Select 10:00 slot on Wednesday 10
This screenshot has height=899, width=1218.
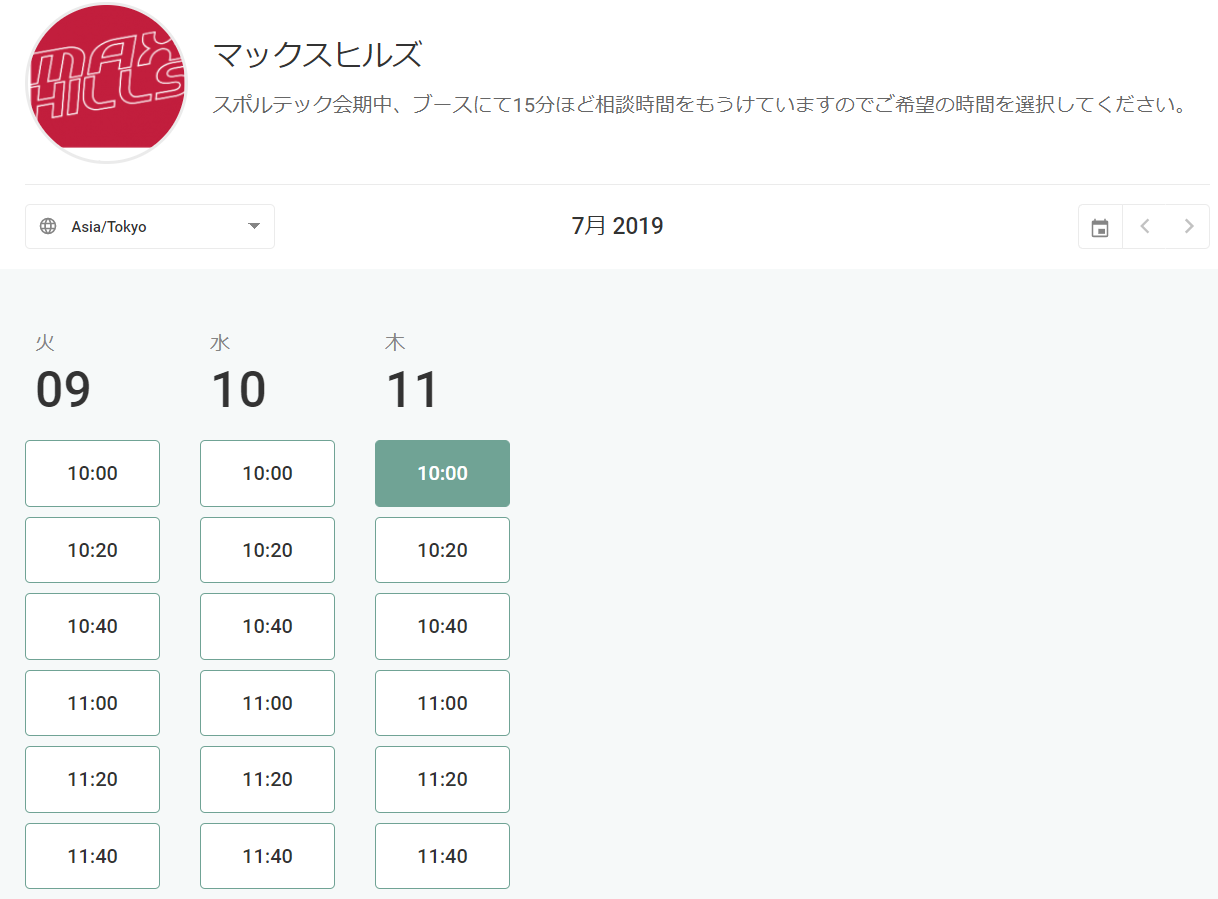click(x=267, y=473)
